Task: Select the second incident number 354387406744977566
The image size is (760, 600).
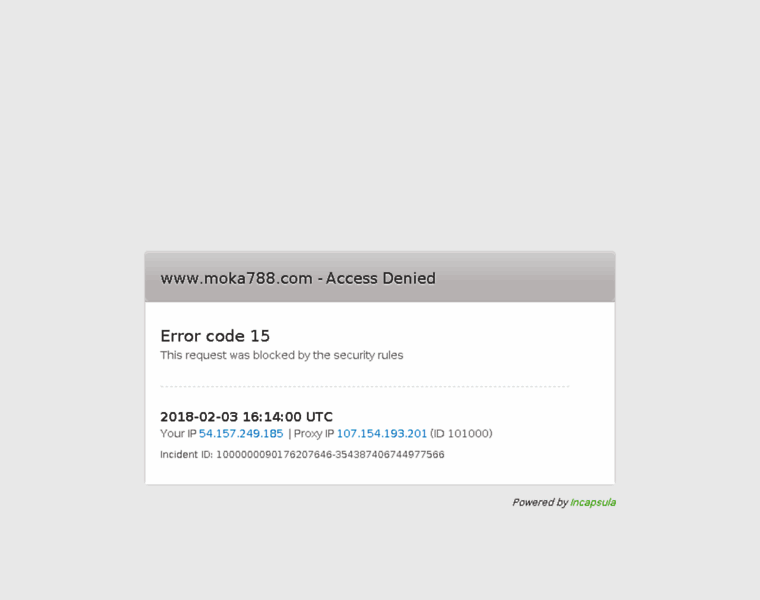Action: (x=390, y=455)
